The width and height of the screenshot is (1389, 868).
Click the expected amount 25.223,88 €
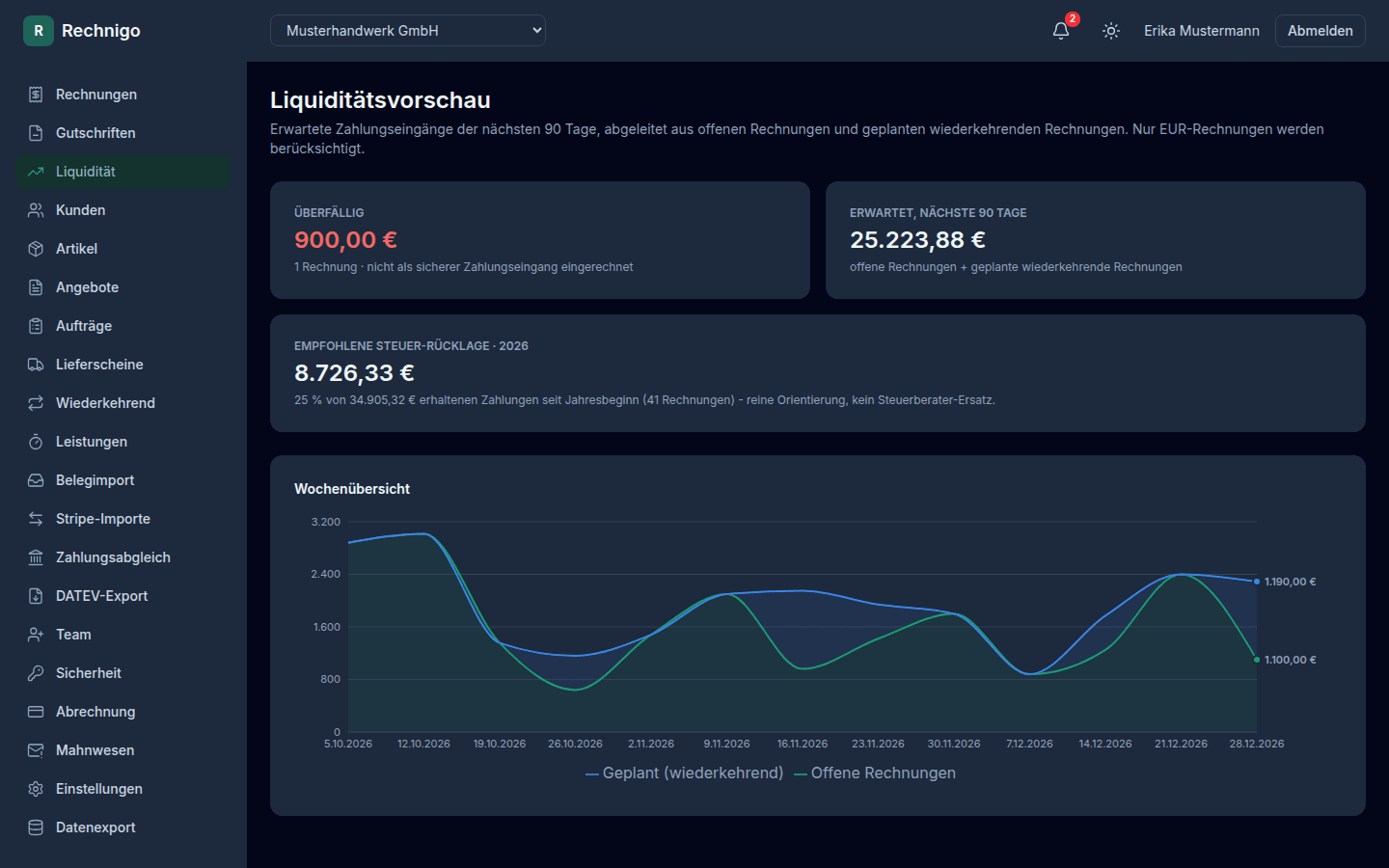pyautogui.click(x=917, y=239)
